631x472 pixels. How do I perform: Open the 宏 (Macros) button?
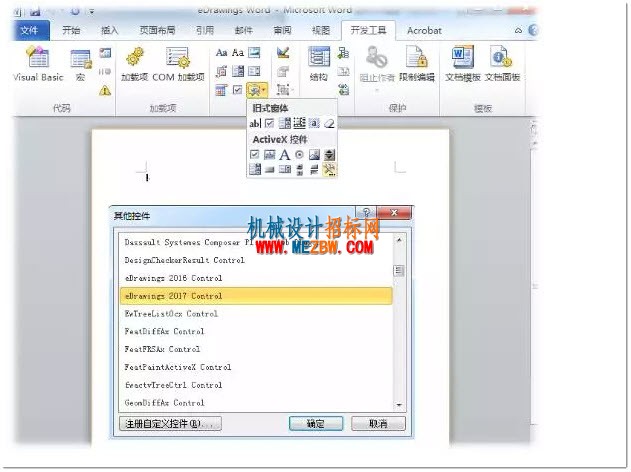[x=81, y=64]
